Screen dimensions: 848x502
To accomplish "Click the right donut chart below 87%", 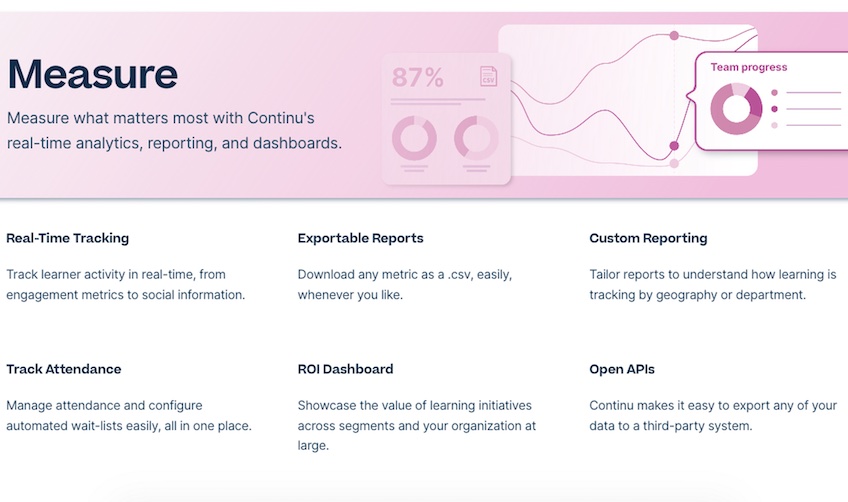I will coord(476,138).
